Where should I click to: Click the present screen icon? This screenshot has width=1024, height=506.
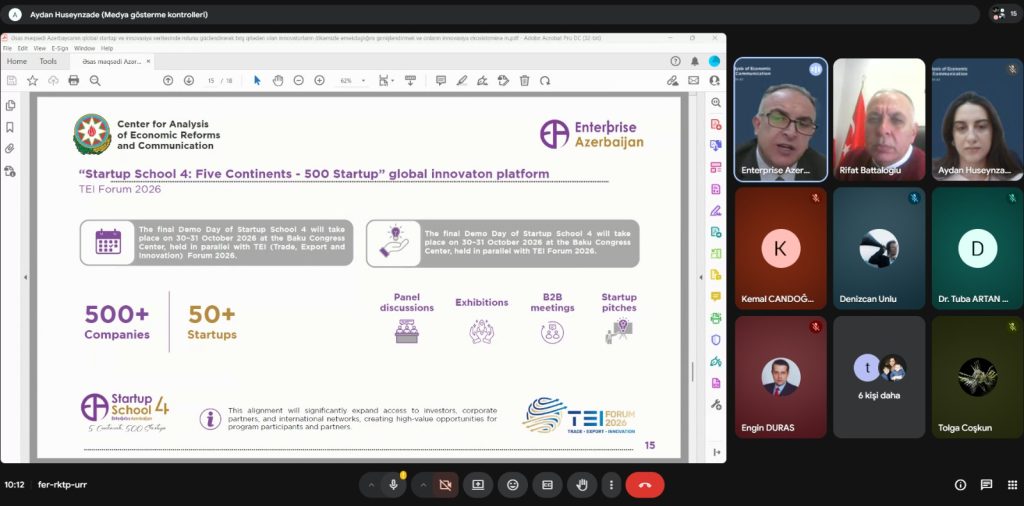tap(478, 485)
